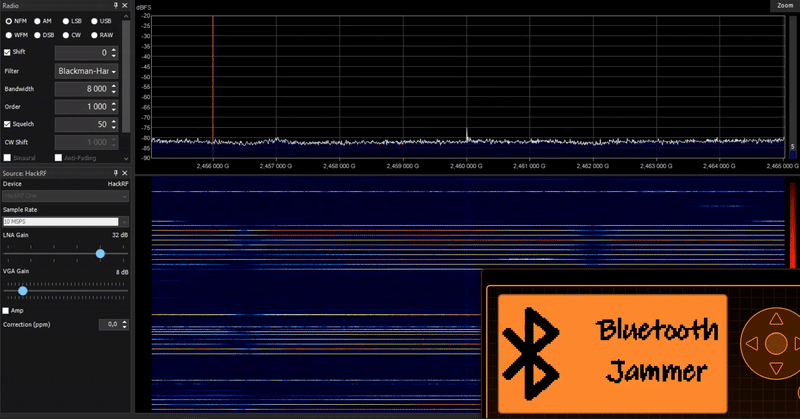The width and height of the screenshot is (800, 419).
Task: Decrease Bandwidth with the down arrow
Action: 114,92
